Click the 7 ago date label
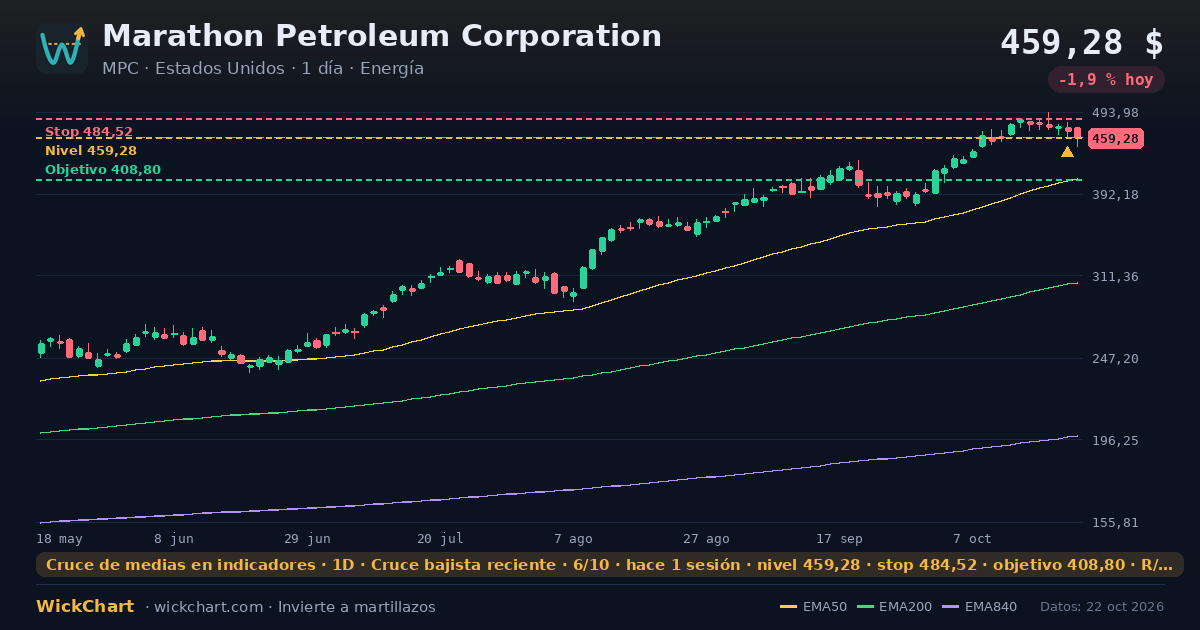 pyautogui.click(x=573, y=539)
